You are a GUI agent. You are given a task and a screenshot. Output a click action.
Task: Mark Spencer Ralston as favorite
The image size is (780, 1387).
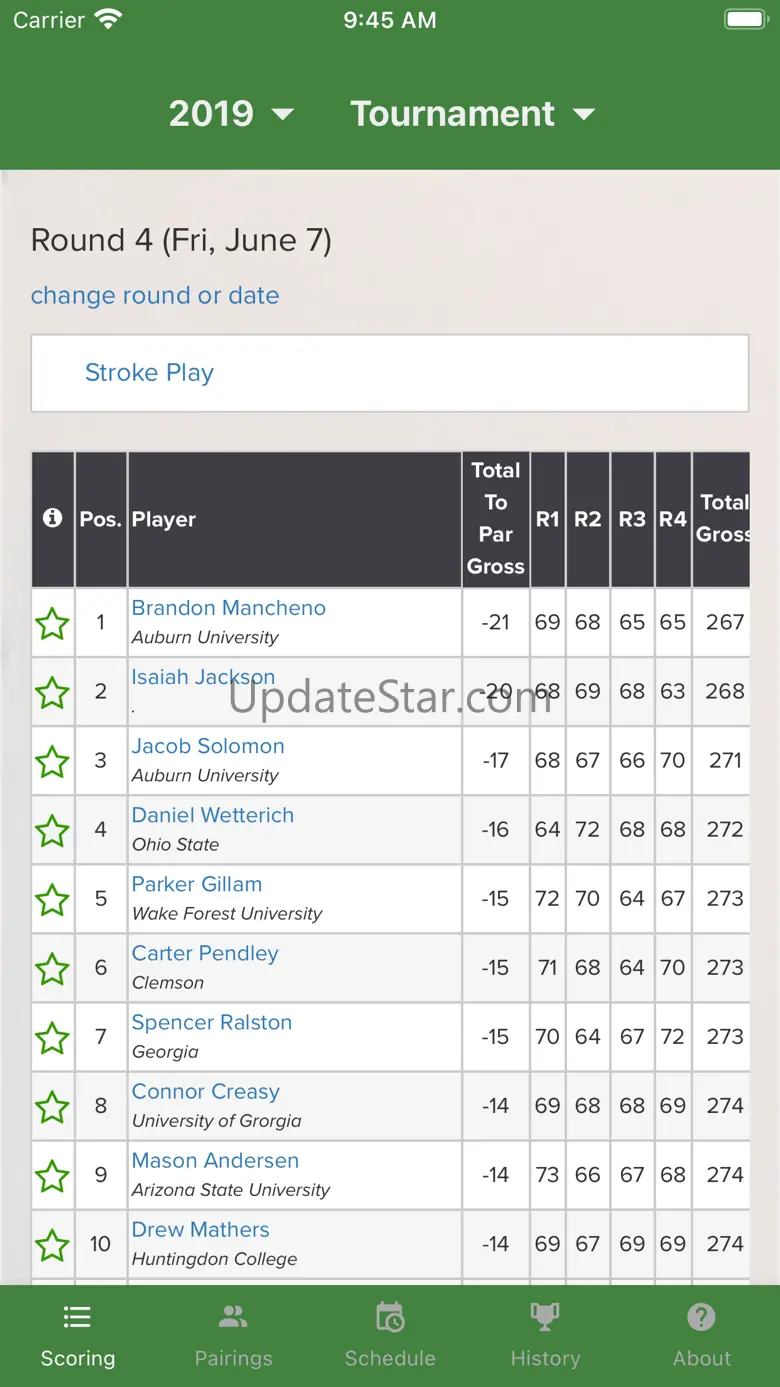[x=52, y=1038]
